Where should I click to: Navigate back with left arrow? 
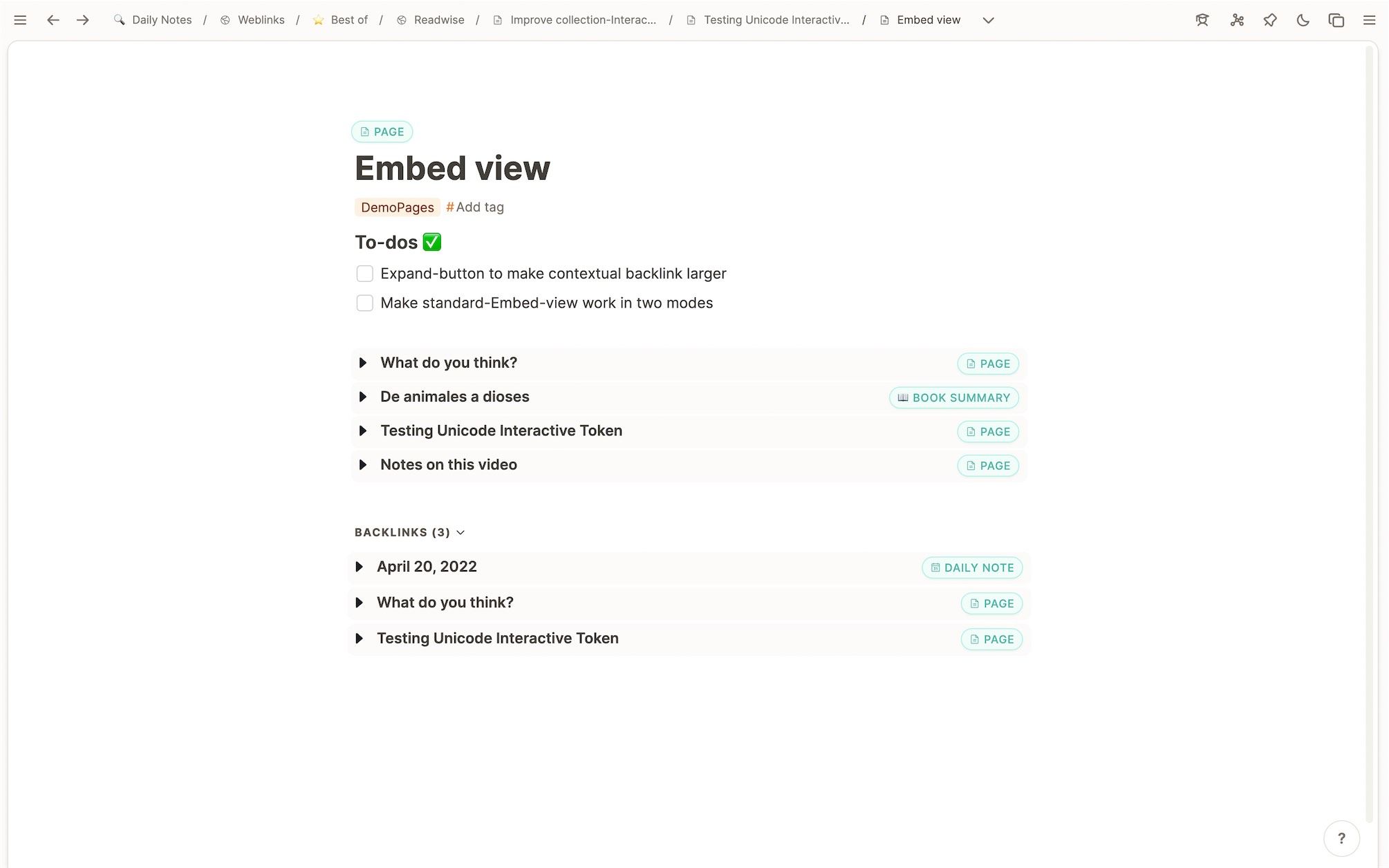[53, 20]
